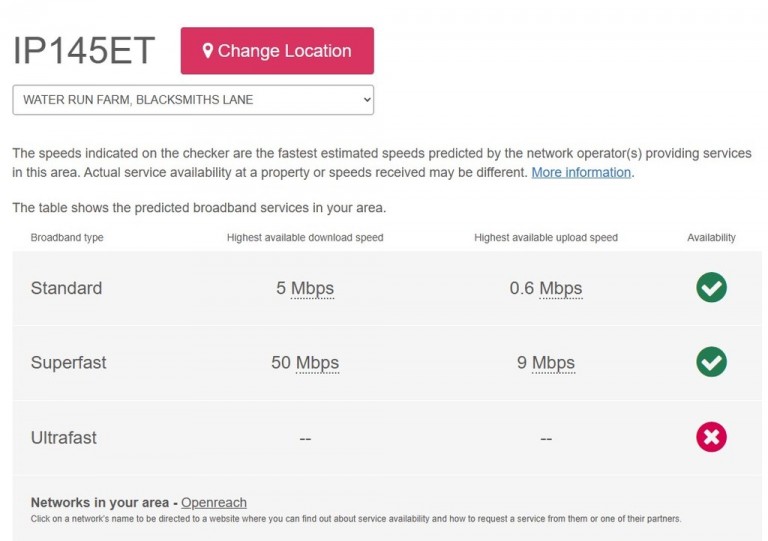Click the Highest available upload speed header
The height and width of the screenshot is (541, 768).
(546, 237)
